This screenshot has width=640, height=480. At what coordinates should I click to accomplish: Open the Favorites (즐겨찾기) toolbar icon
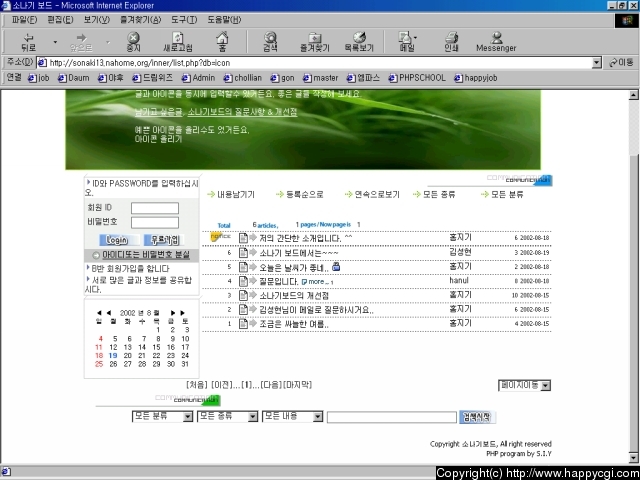[315, 42]
